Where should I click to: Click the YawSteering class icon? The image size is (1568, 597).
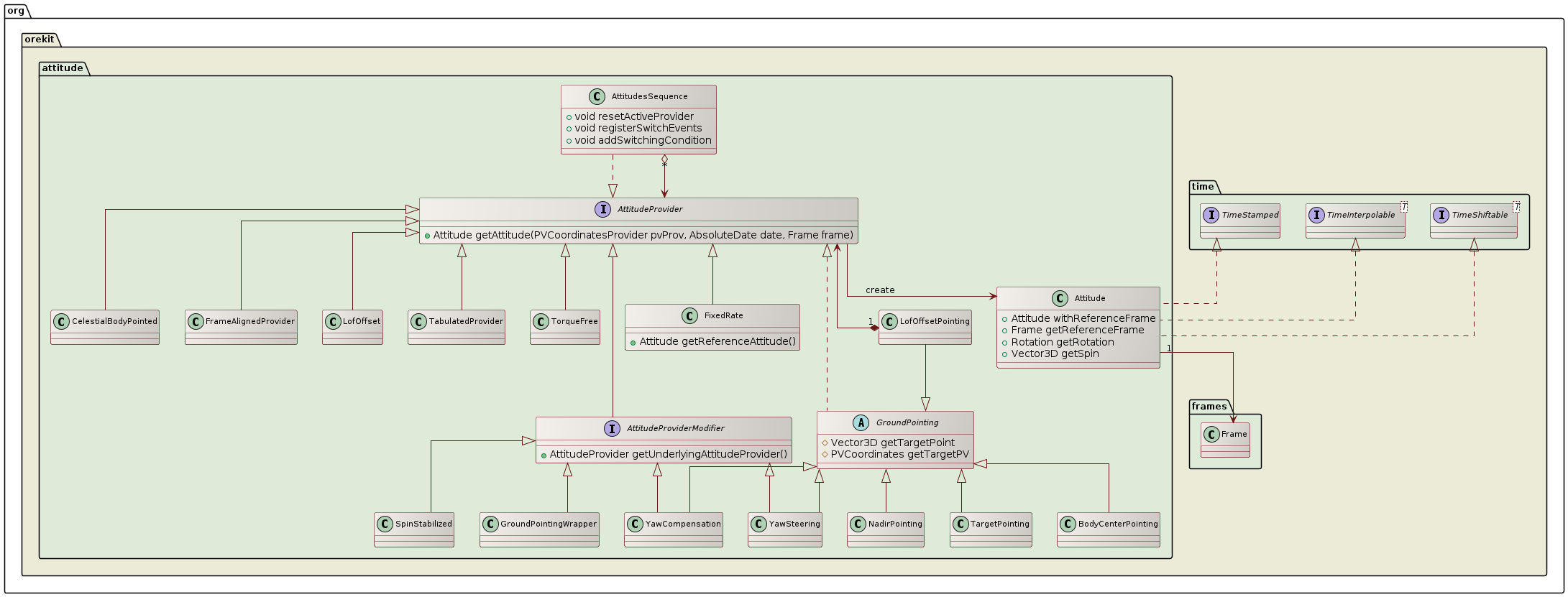(x=759, y=524)
